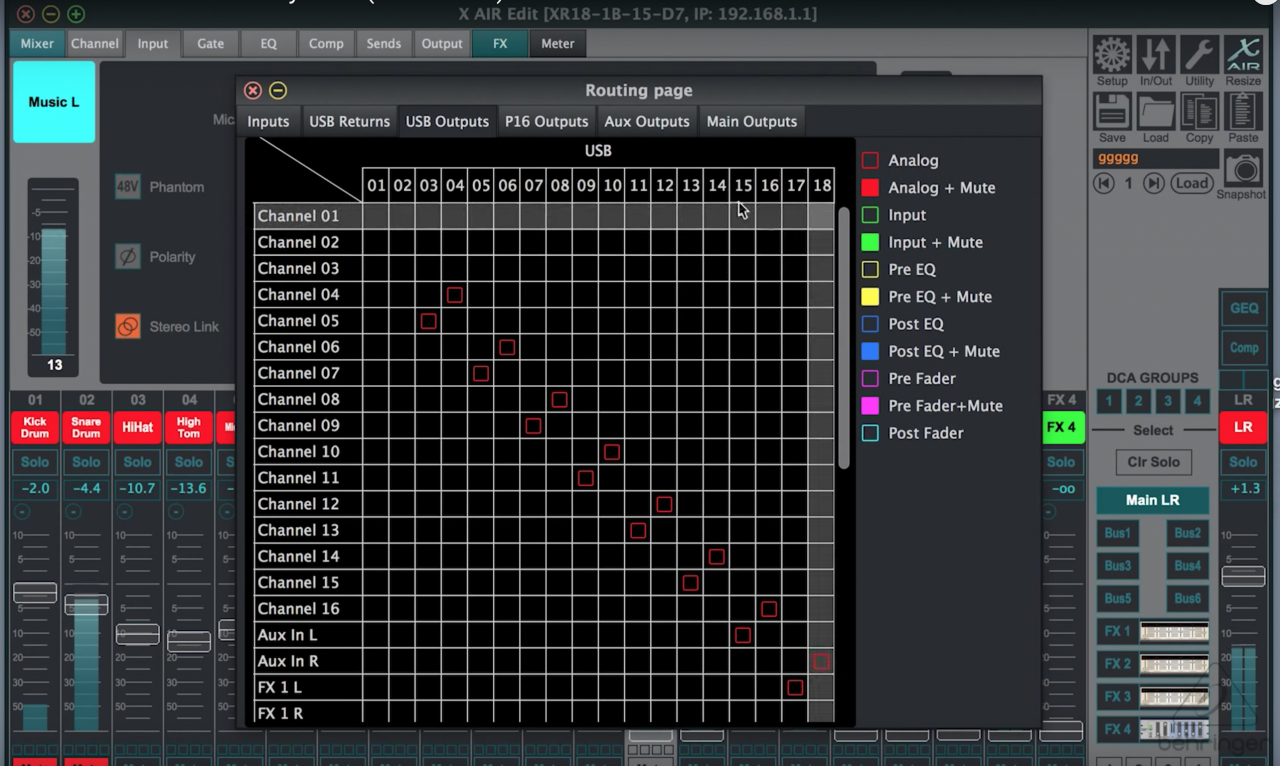This screenshot has width=1280, height=766.
Task: Switch to the Inputs routing tab
Action: [268, 121]
